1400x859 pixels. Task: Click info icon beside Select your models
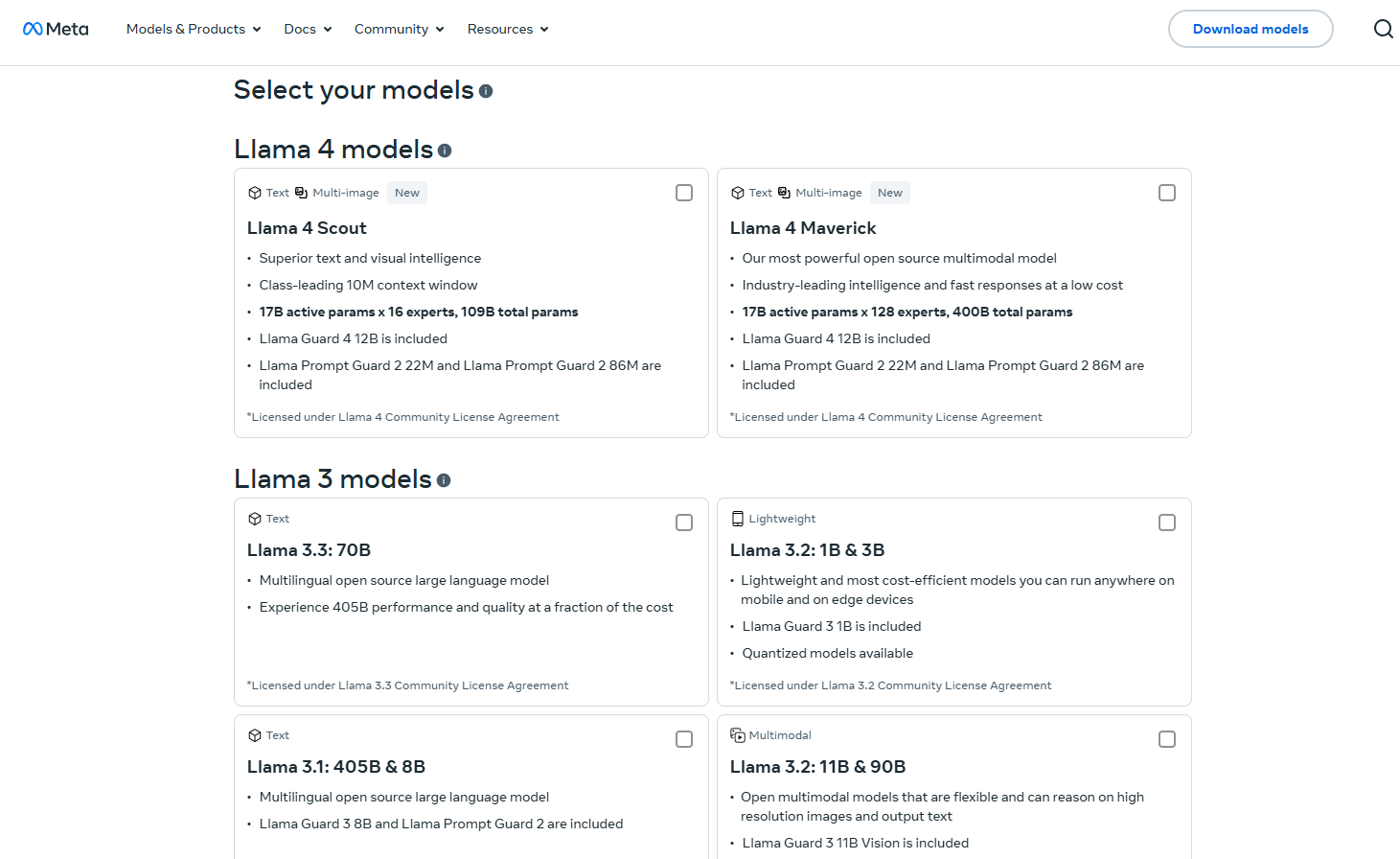click(x=486, y=91)
